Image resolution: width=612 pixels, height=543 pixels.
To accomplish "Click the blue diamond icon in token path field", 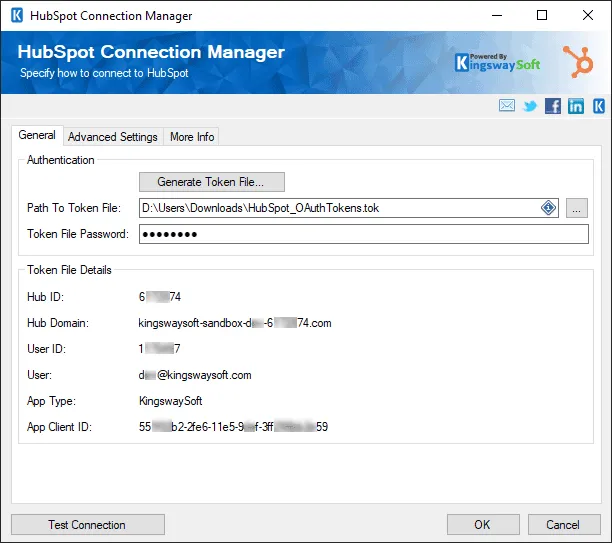I will pyautogui.click(x=548, y=208).
